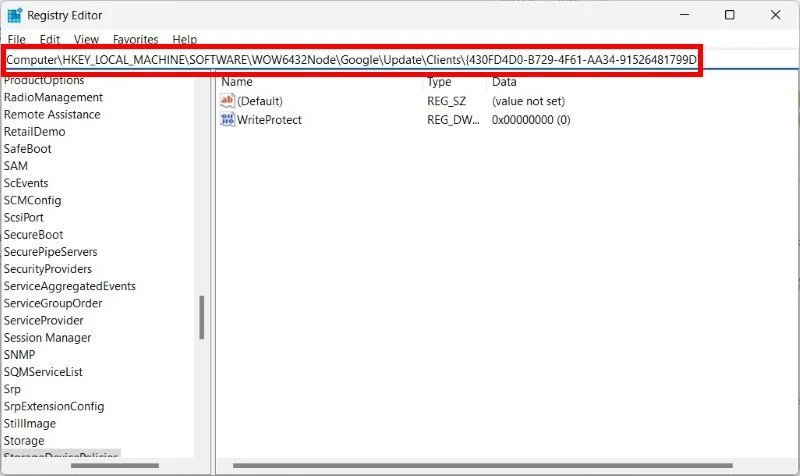Select the SafeBoot key
This screenshot has width=800, height=476.
pyautogui.click(x=28, y=149)
